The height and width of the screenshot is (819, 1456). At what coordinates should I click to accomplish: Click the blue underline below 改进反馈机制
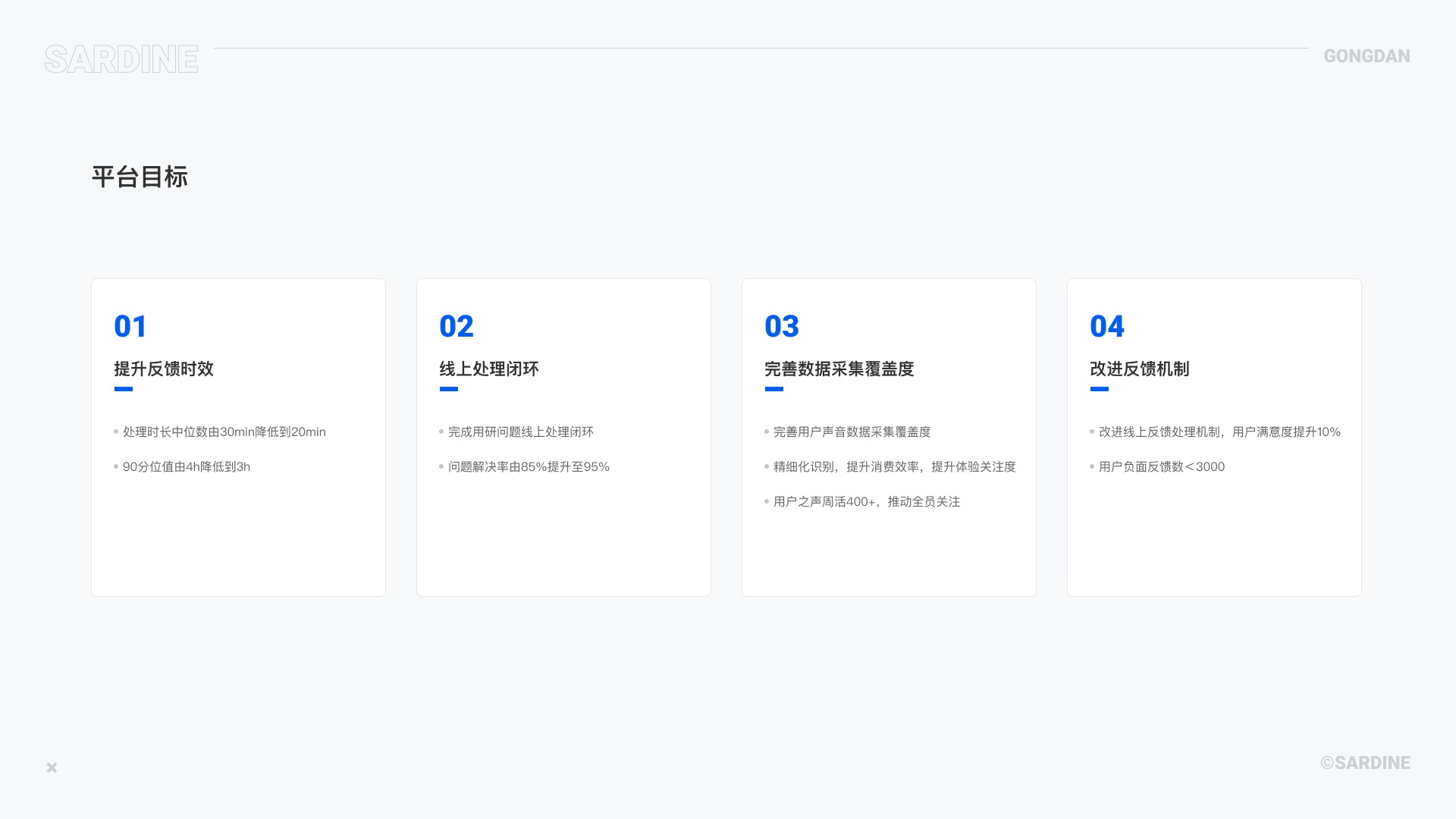coord(1099,389)
